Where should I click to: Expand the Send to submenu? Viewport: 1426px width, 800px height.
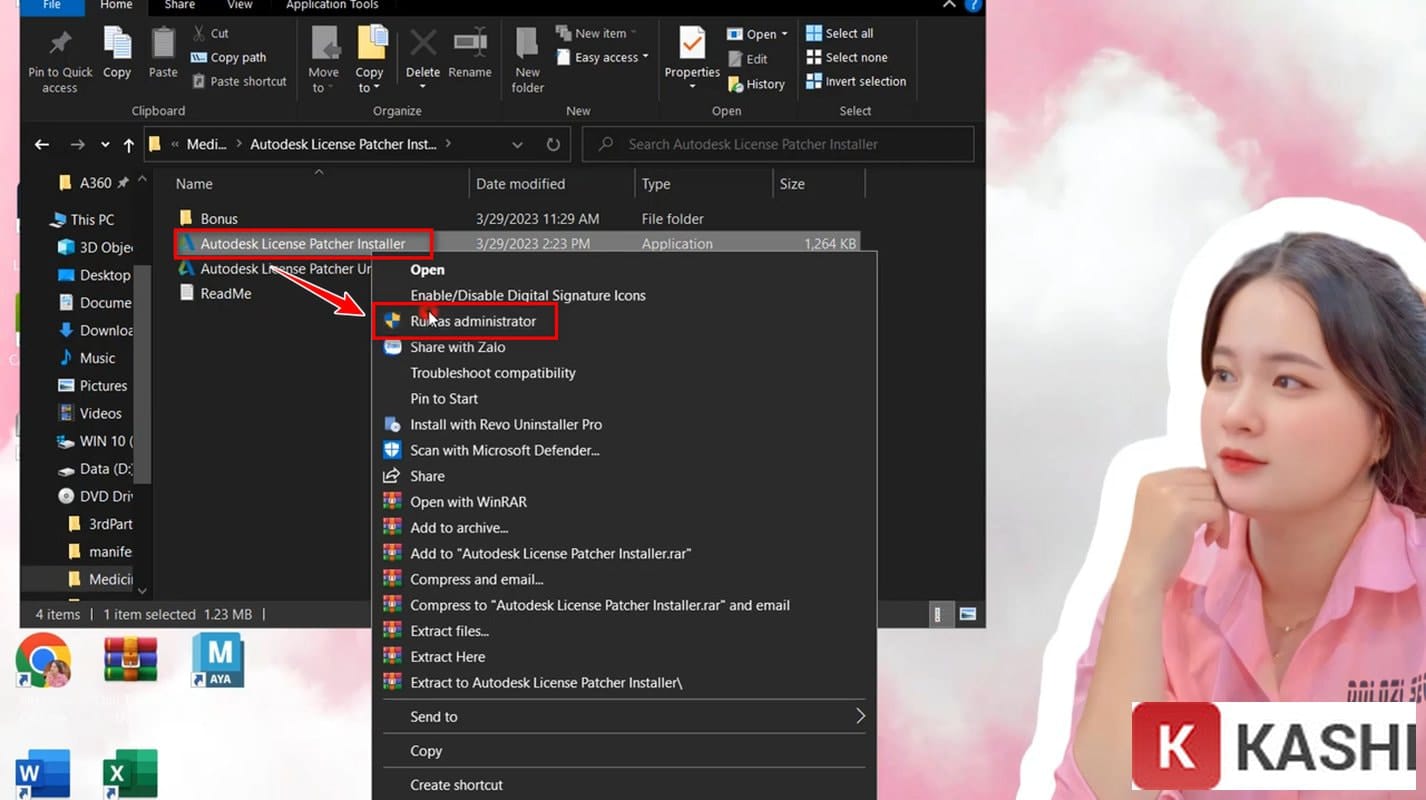pyautogui.click(x=625, y=716)
